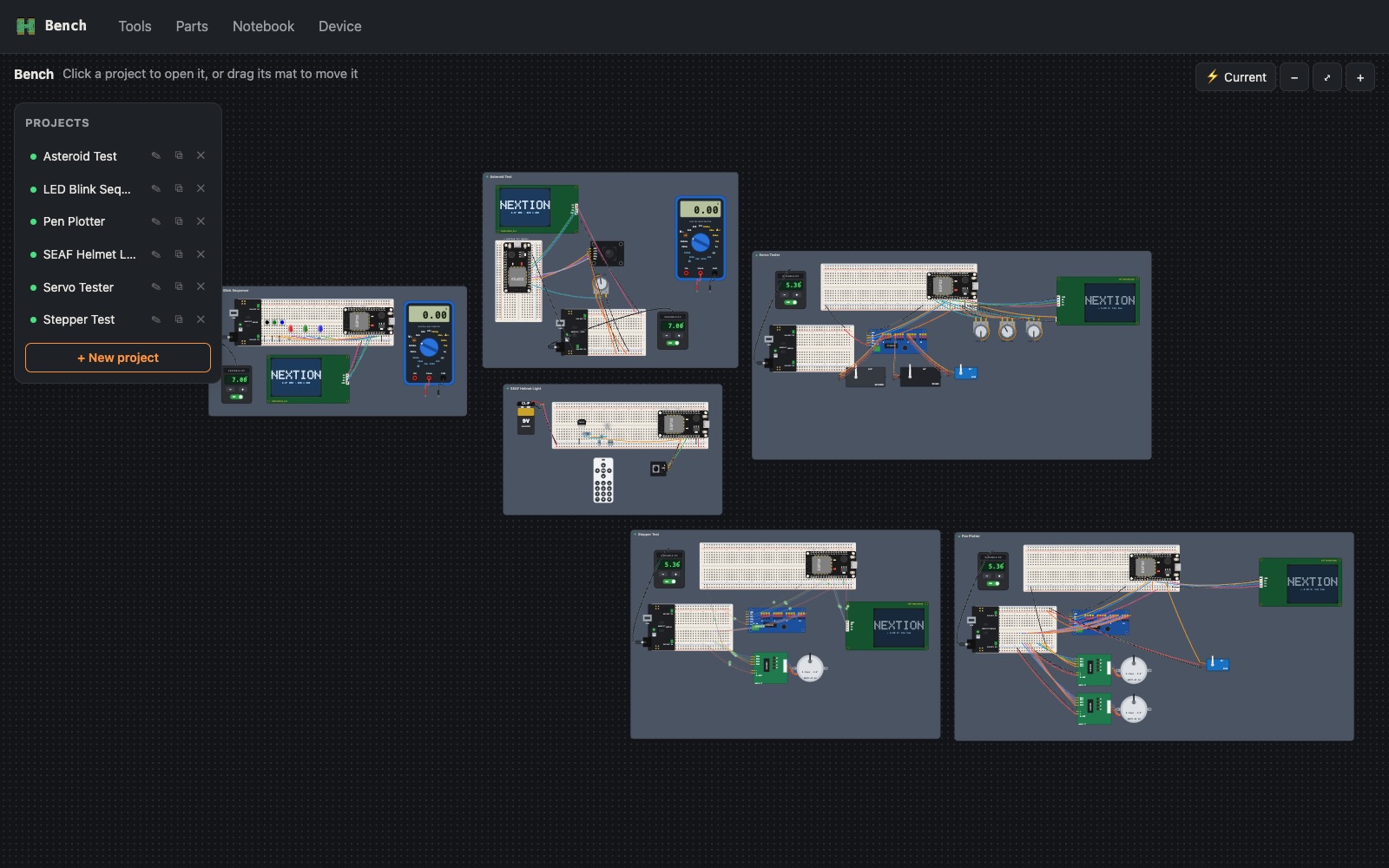Click the fit-to-view expand icon
This screenshot has height=868, width=1389.
[1327, 77]
